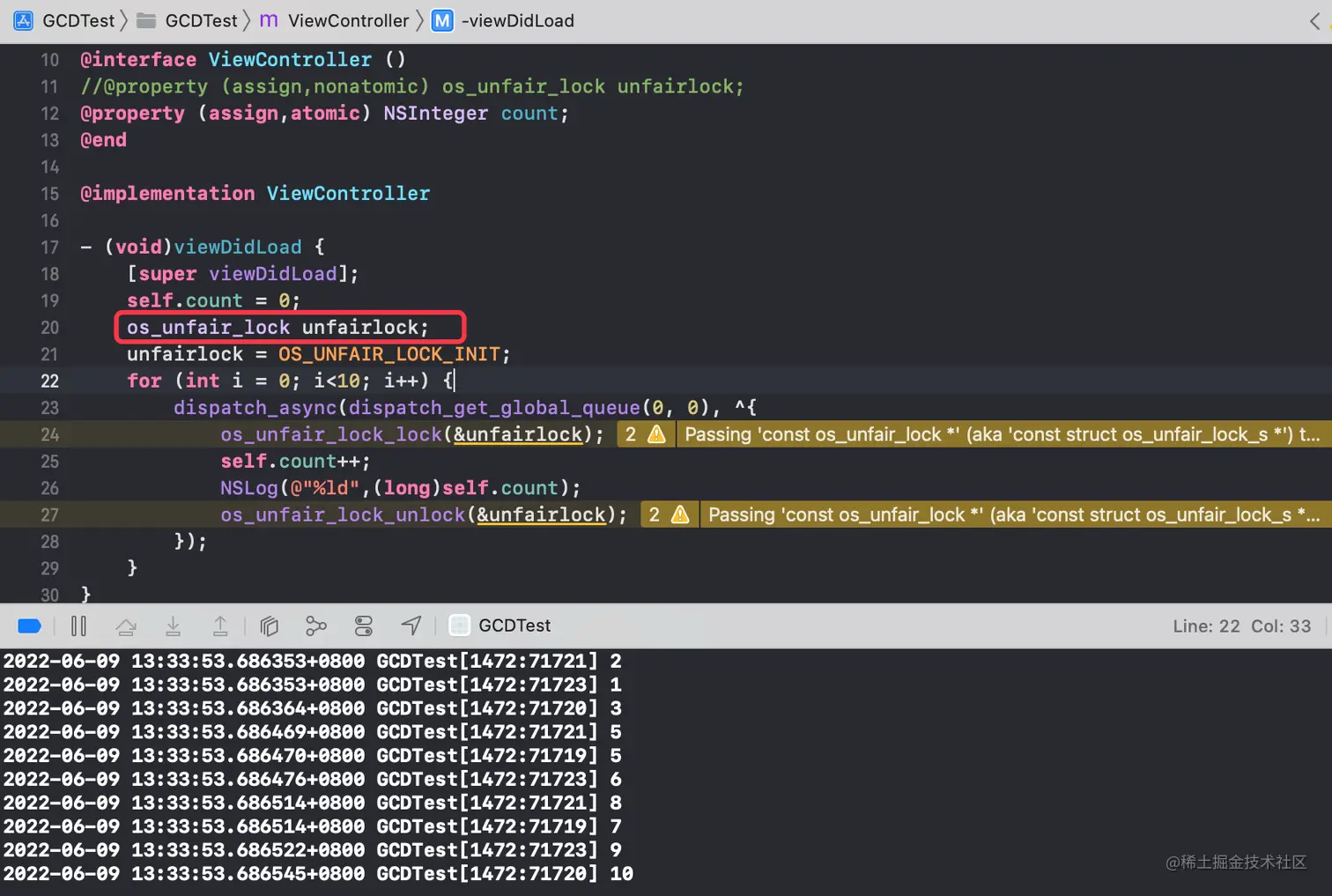Open the line 27 warning message text

coord(1014,515)
